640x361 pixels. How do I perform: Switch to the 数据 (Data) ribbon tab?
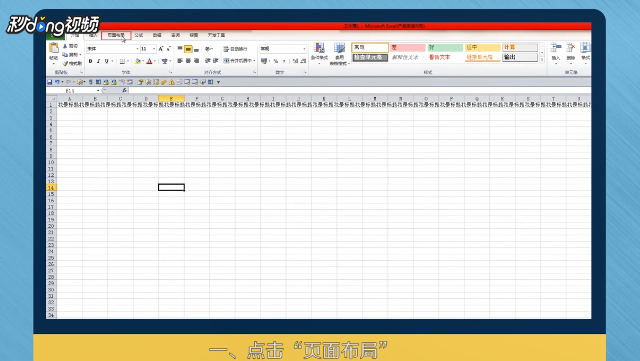[x=157, y=35]
